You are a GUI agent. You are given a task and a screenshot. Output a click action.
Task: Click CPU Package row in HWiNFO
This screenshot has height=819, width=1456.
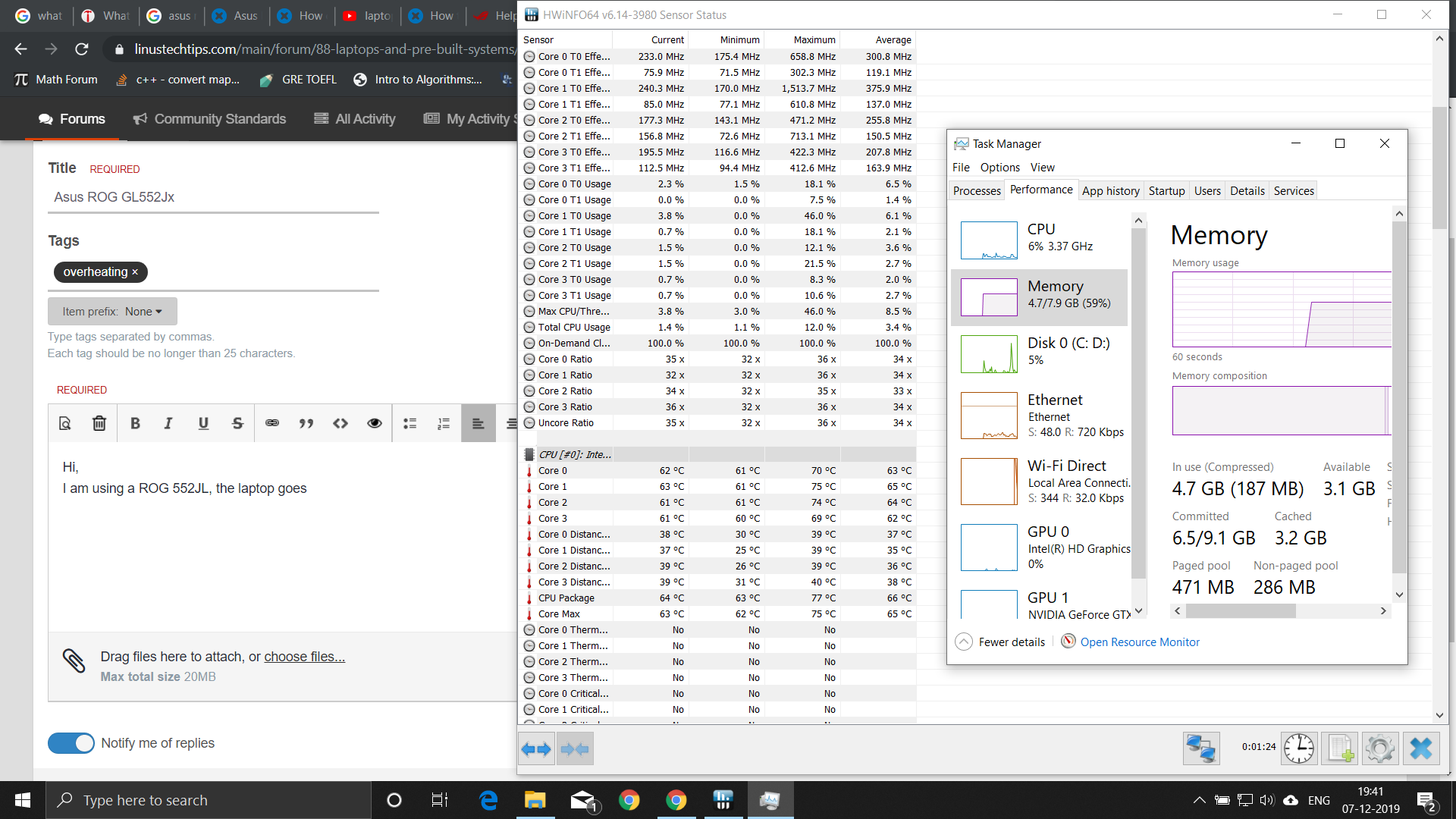[x=717, y=598]
